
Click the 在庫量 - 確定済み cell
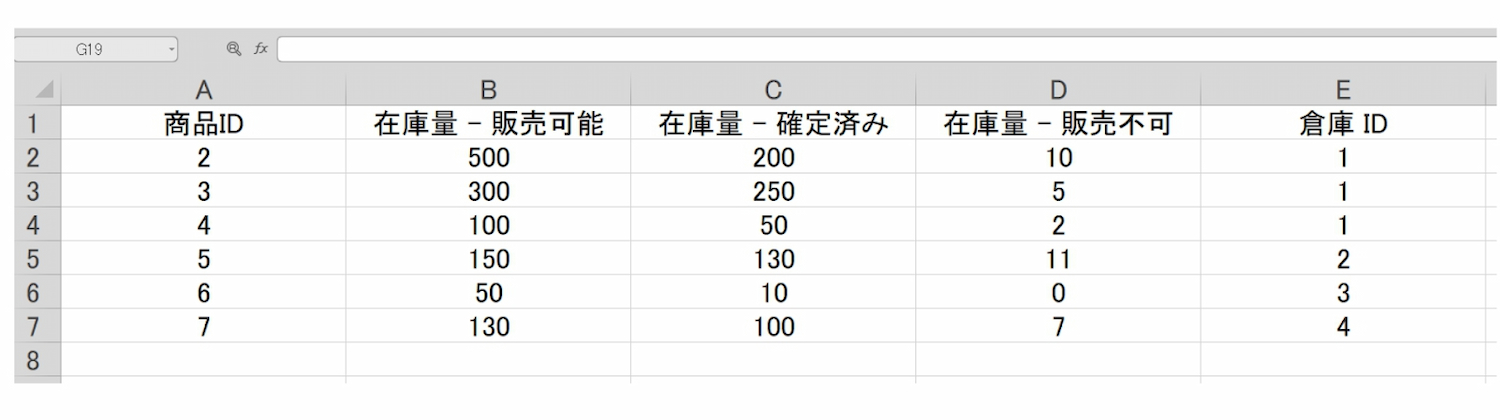pyautogui.click(x=773, y=125)
